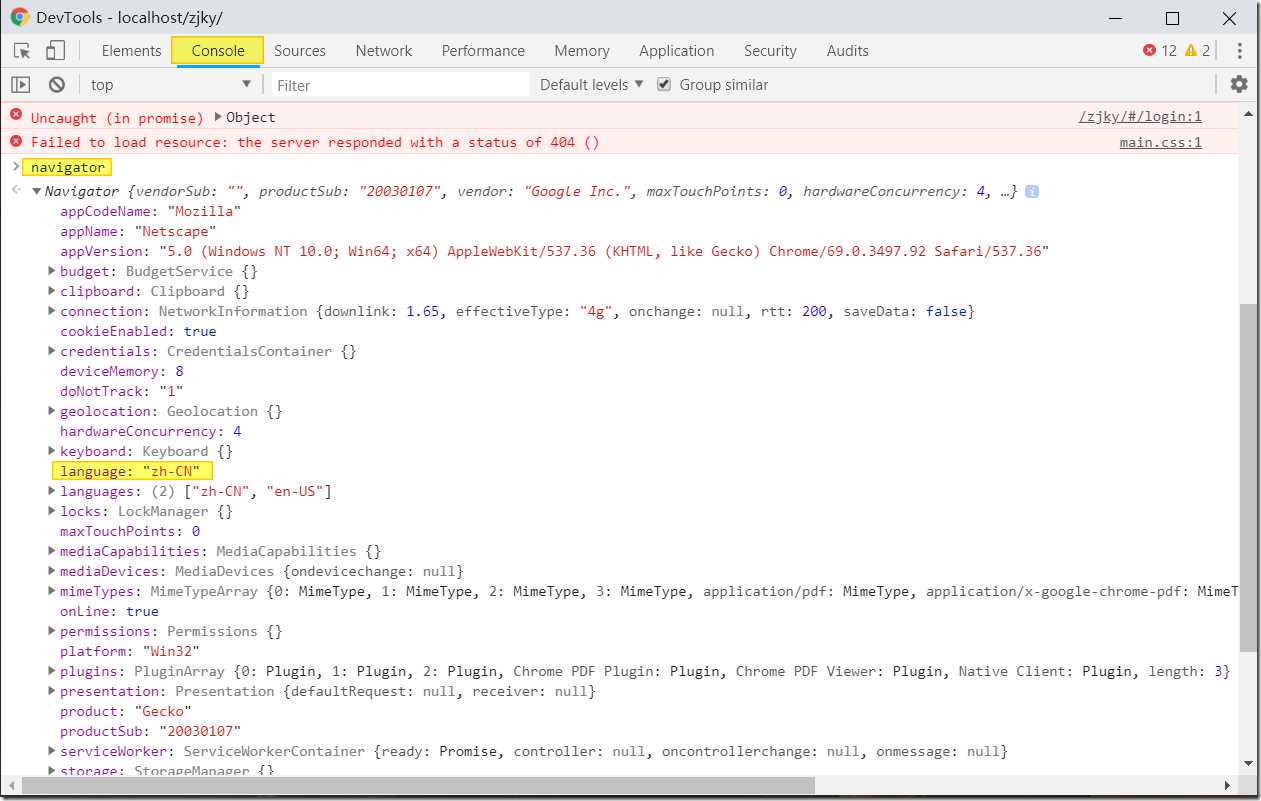Expand the mediaCapabilities property

(x=52, y=551)
